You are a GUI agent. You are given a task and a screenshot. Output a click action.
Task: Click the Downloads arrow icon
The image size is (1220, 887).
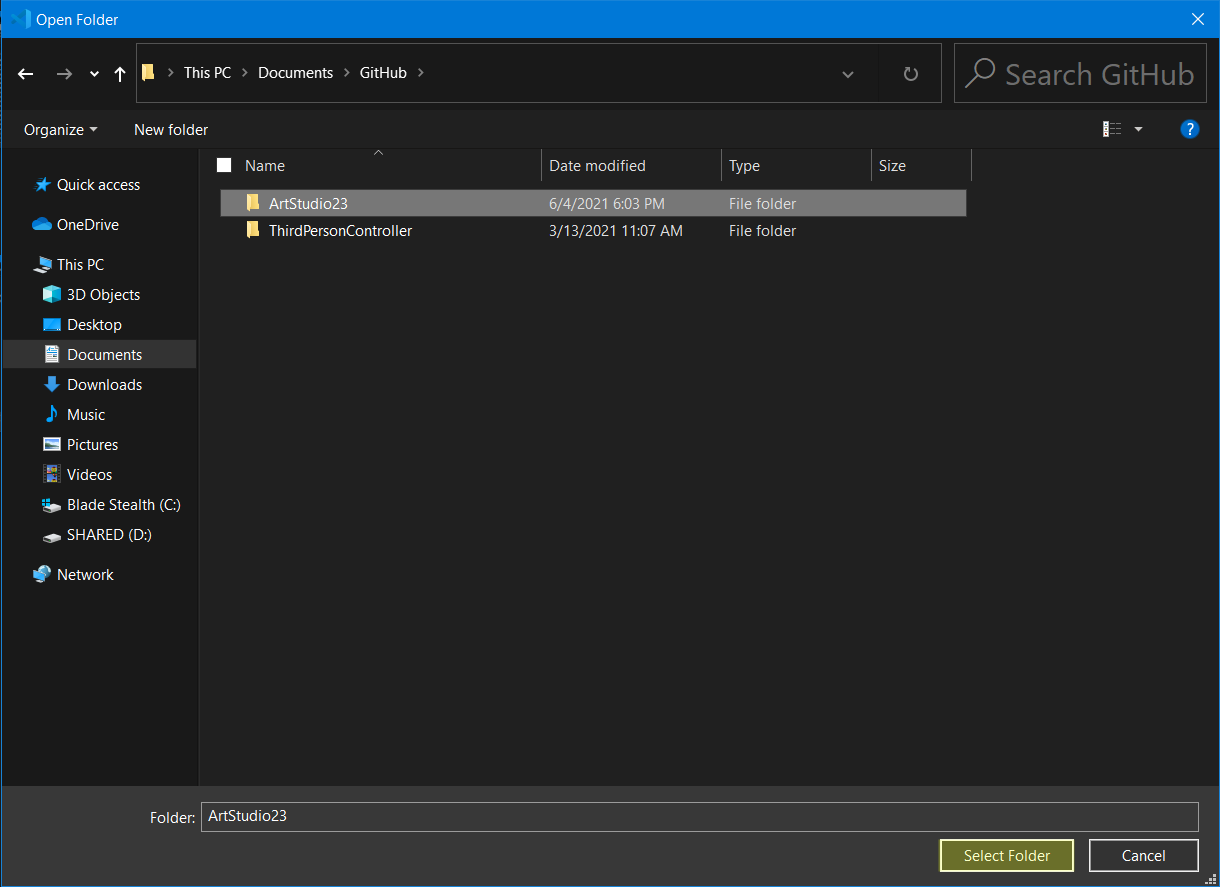pyautogui.click(x=52, y=384)
